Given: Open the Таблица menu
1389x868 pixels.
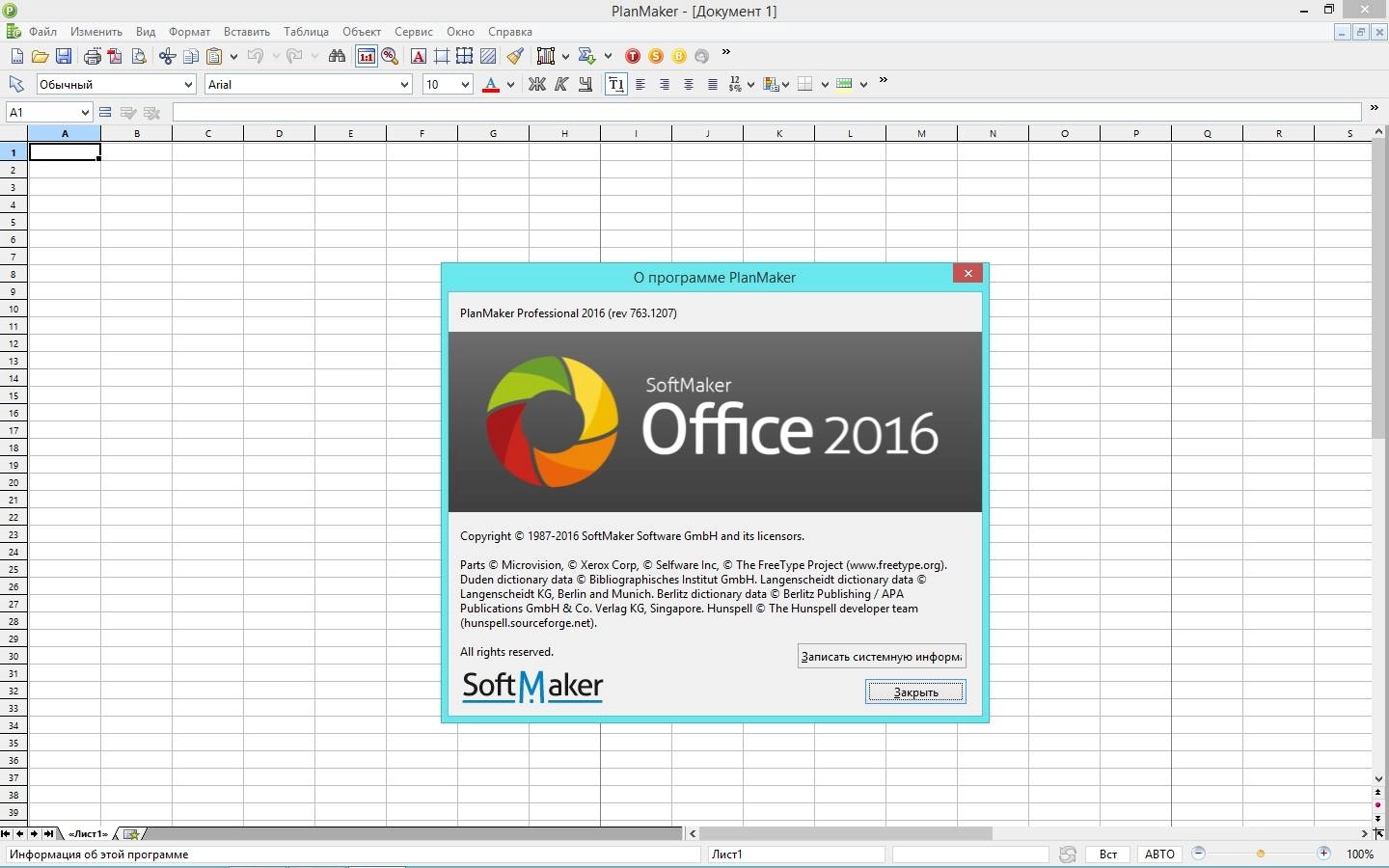Looking at the screenshot, I should tap(307, 32).
